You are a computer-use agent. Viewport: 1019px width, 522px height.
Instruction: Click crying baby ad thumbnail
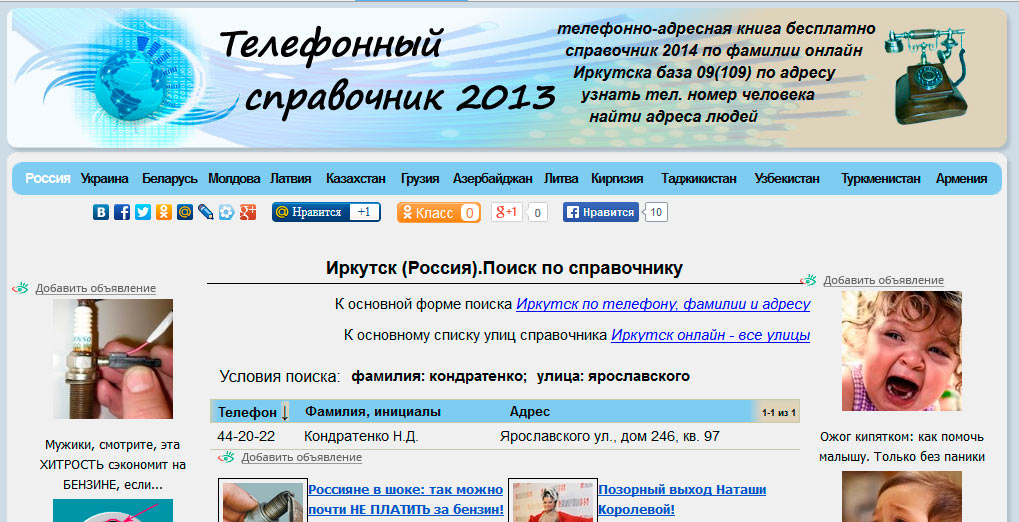click(888, 351)
